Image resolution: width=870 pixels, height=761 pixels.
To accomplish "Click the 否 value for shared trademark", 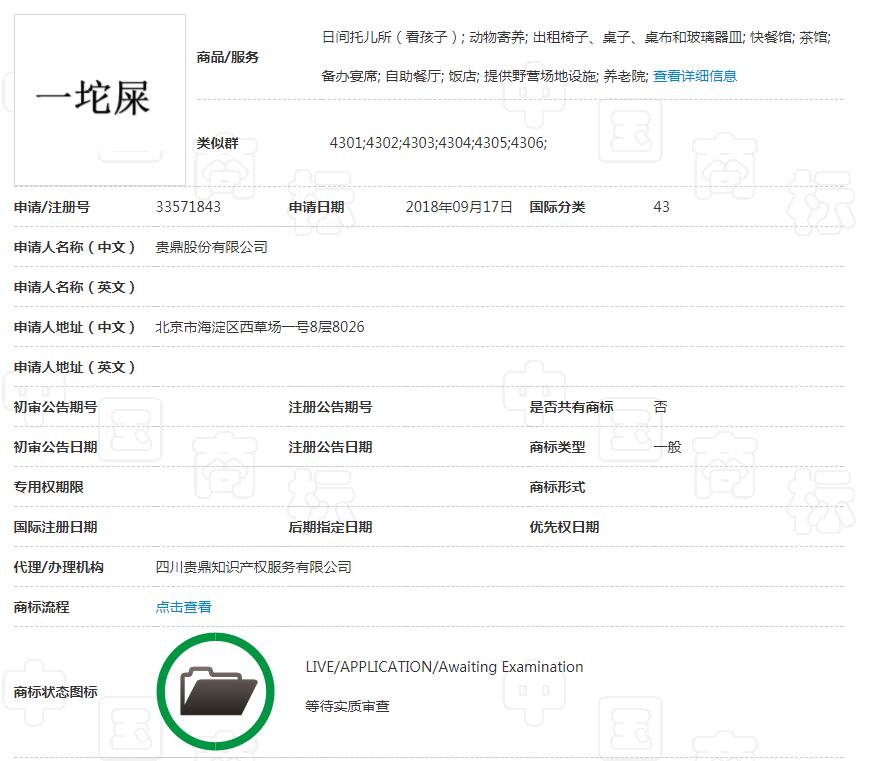I will (x=660, y=407).
